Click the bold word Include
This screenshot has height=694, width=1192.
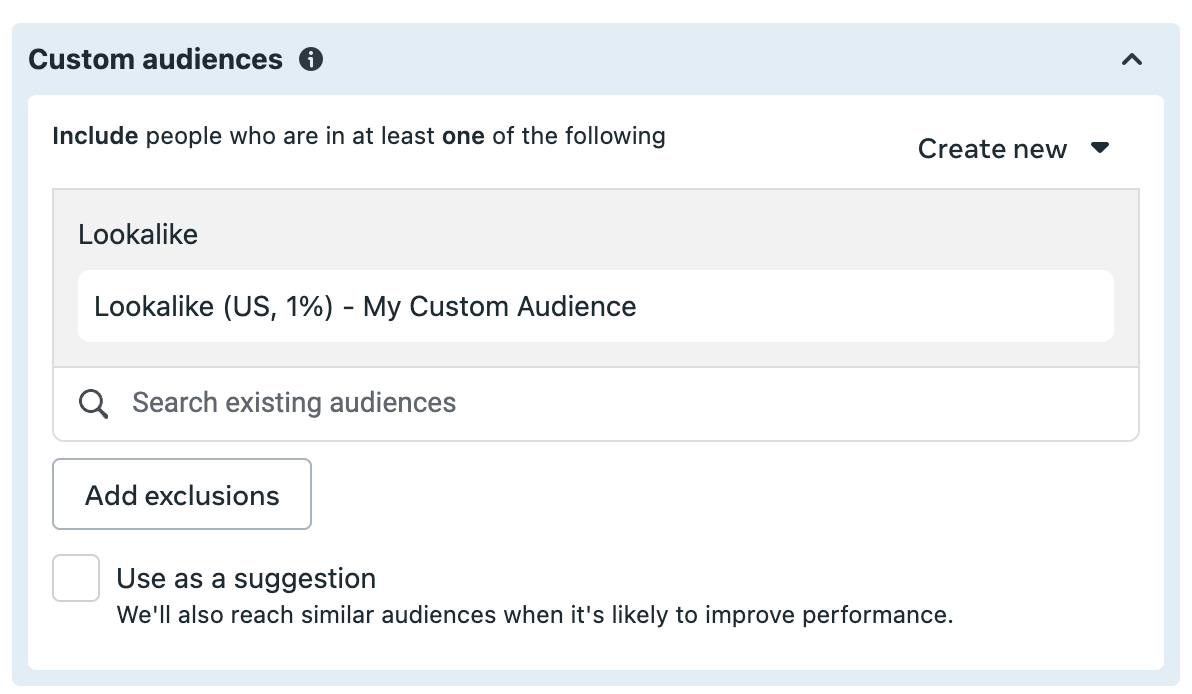coord(95,136)
